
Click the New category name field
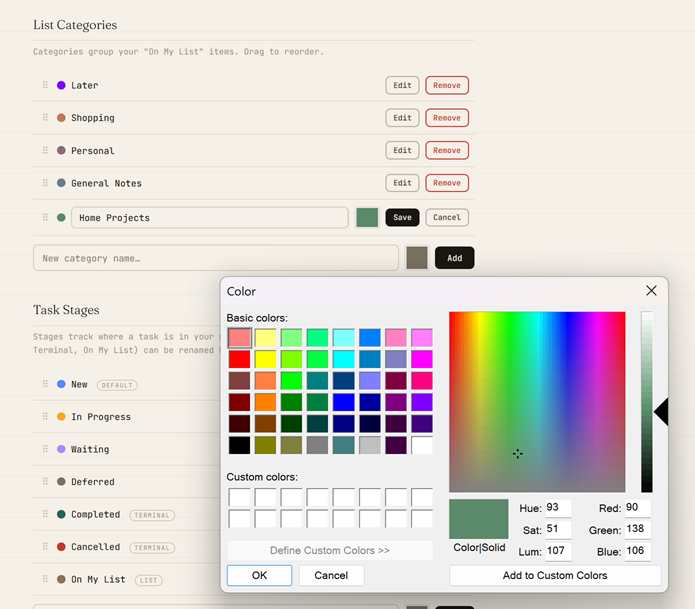click(x=216, y=258)
